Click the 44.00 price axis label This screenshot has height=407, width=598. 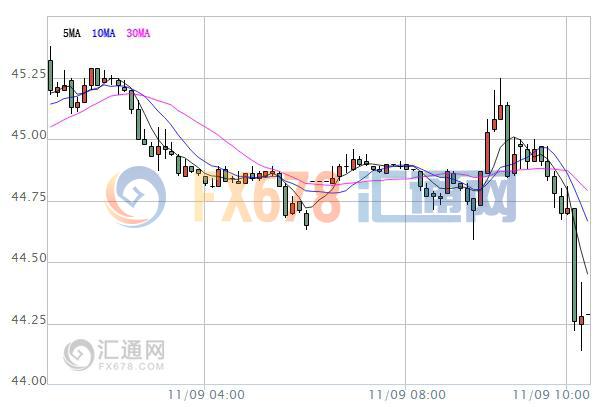[x=28, y=381]
